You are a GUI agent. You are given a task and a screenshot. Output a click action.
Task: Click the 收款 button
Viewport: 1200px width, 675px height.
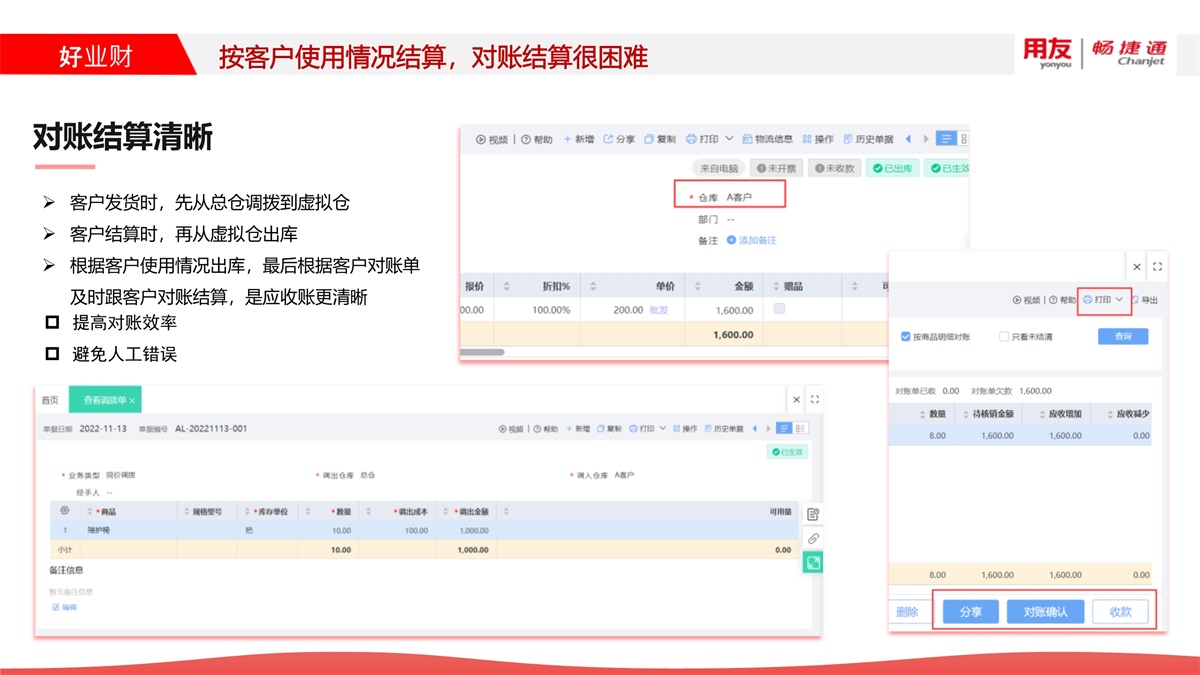click(1120, 612)
